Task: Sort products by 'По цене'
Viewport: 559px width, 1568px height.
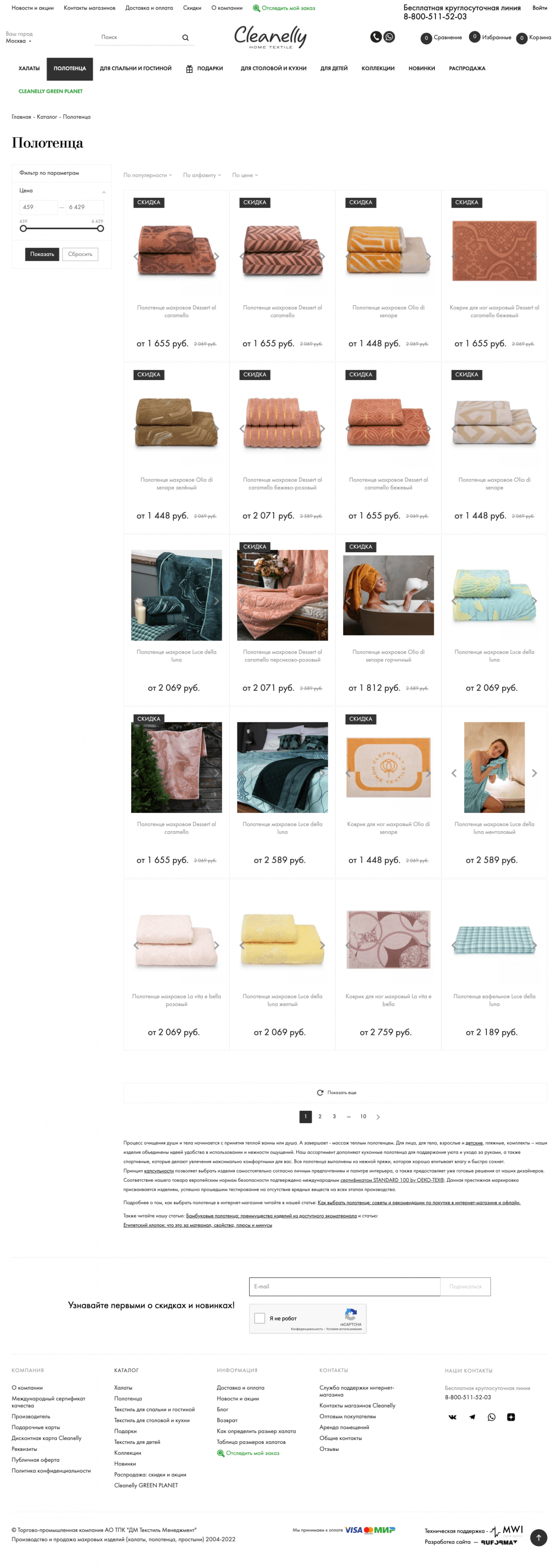Action: [x=245, y=175]
